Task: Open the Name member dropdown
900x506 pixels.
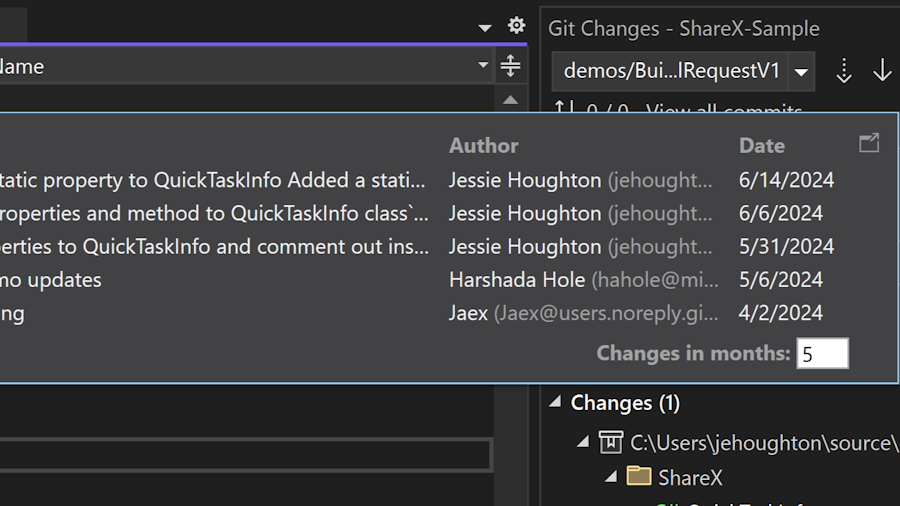Action: 483,66
